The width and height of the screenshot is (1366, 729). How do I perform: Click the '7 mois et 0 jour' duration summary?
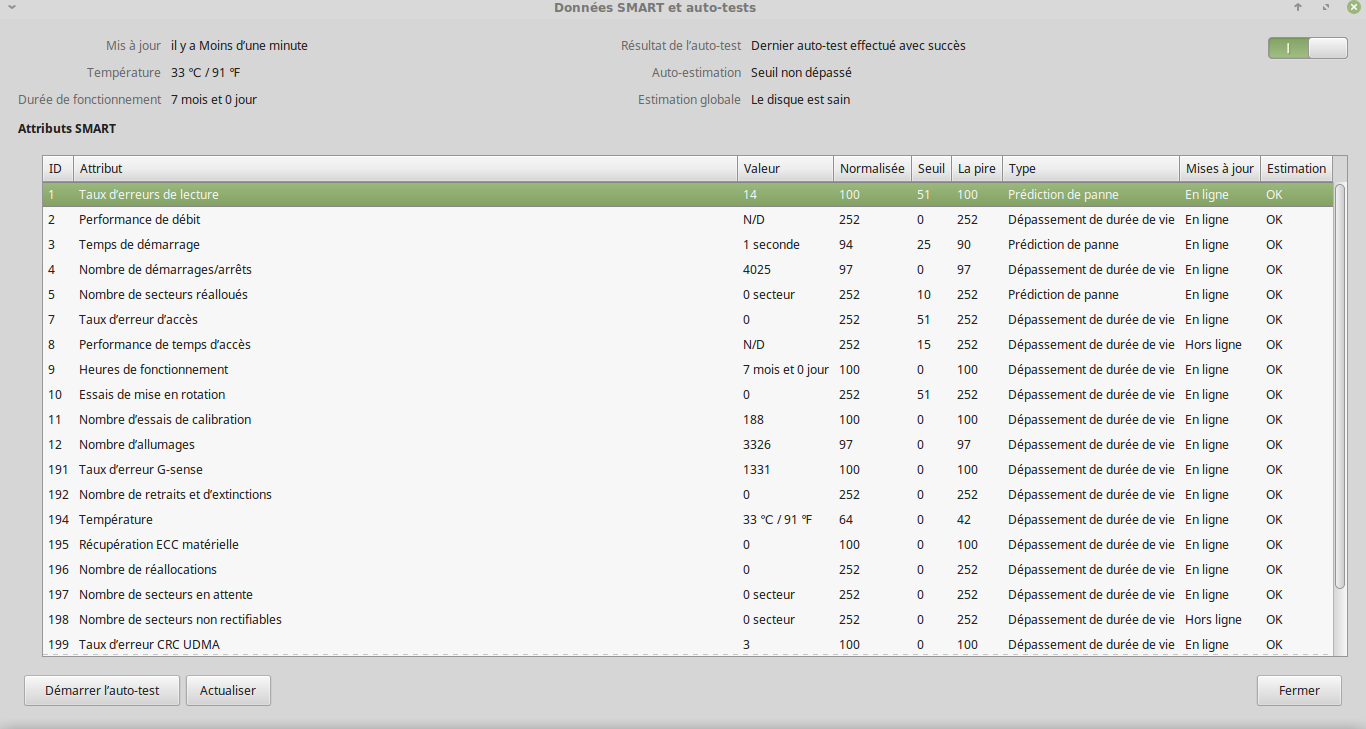(214, 99)
